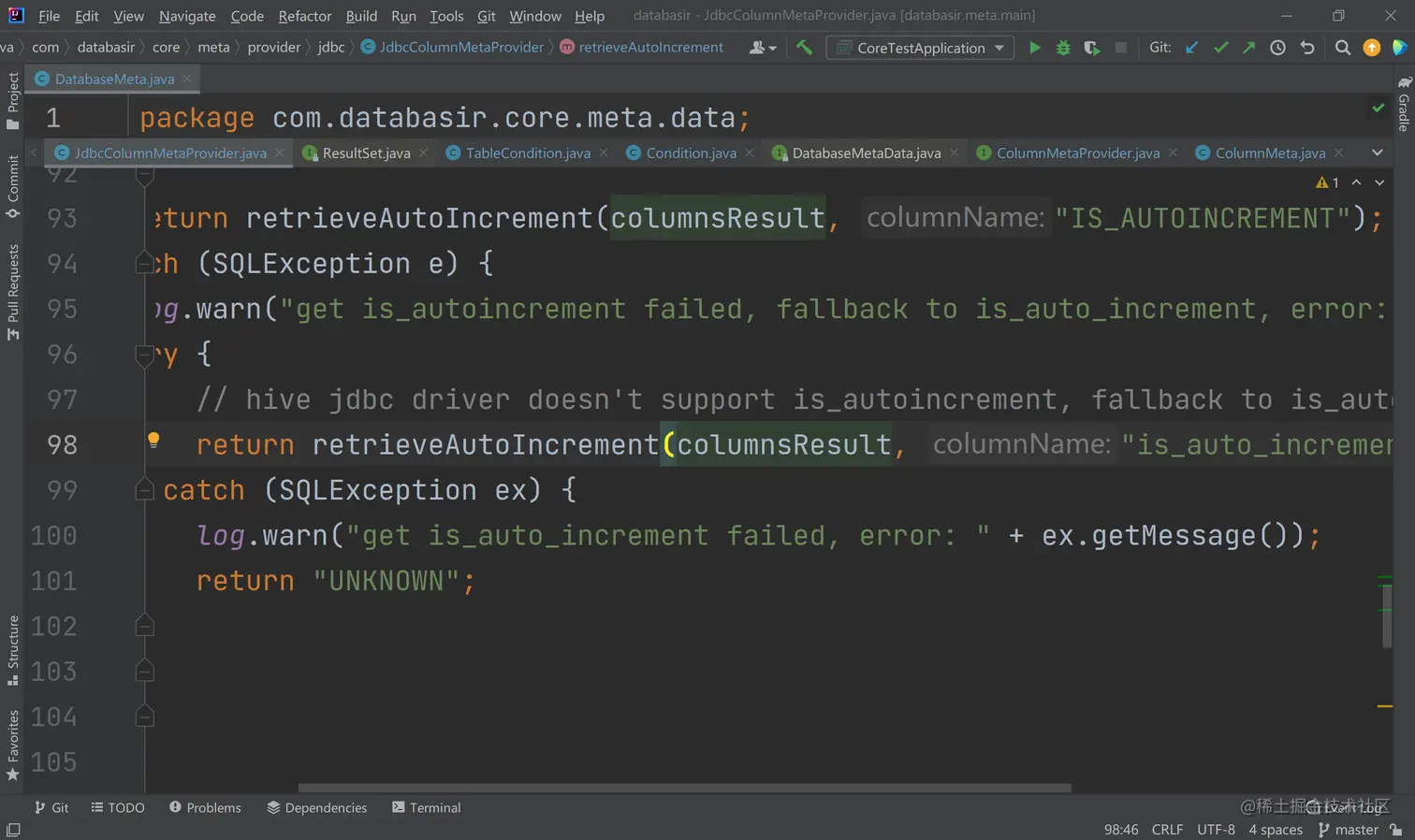Click JdbcColumnMetaProvider in the breadcrumb bar
Screen dimensions: 1415x840
452,47
